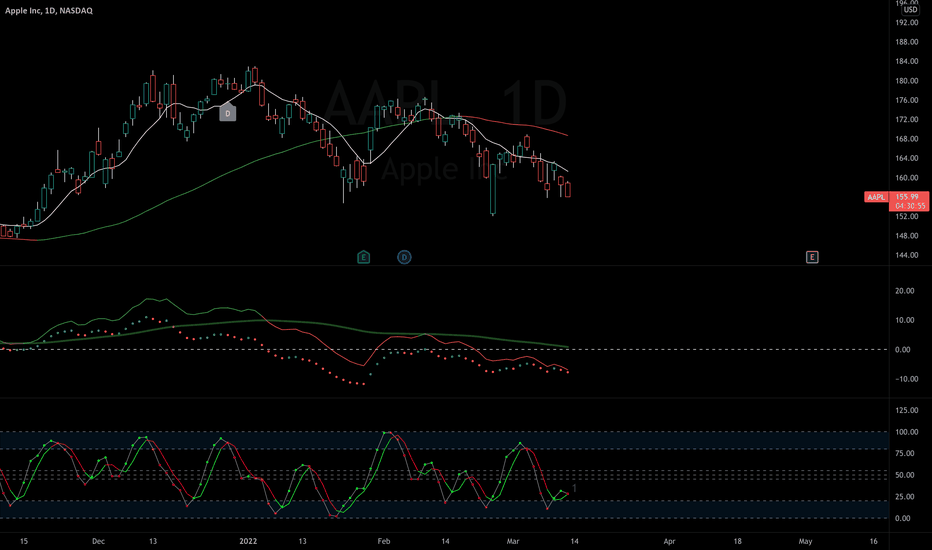932x550 pixels.
Task: Click the 160.00 price scale label
Action: [906, 178]
